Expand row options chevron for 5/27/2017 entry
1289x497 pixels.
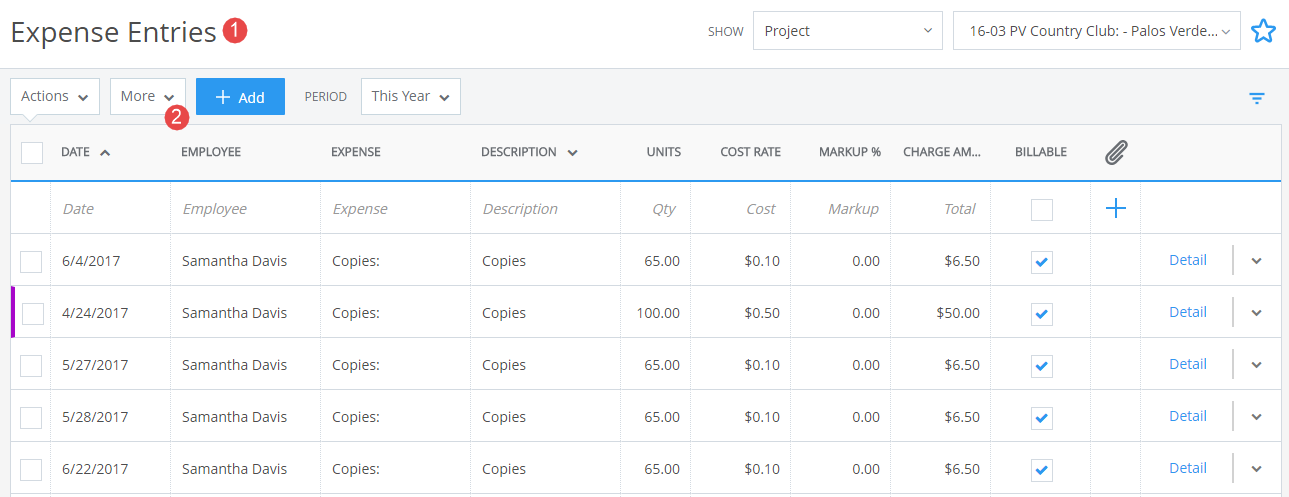click(x=1257, y=364)
